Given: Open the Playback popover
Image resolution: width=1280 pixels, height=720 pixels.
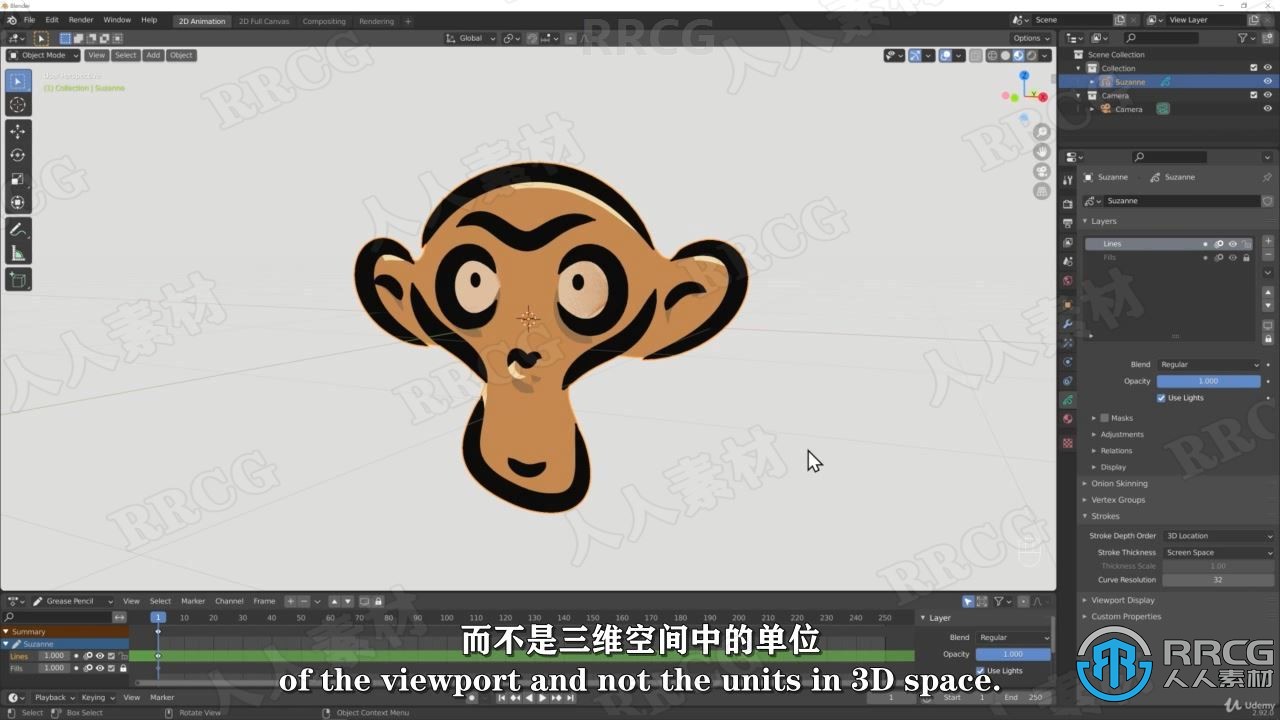Looking at the screenshot, I should (x=55, y=697).
